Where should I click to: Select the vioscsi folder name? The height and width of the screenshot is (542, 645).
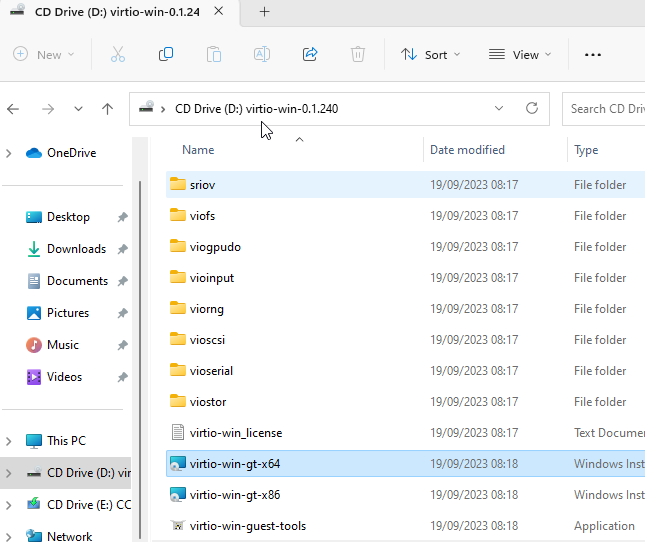pos(207,340)
